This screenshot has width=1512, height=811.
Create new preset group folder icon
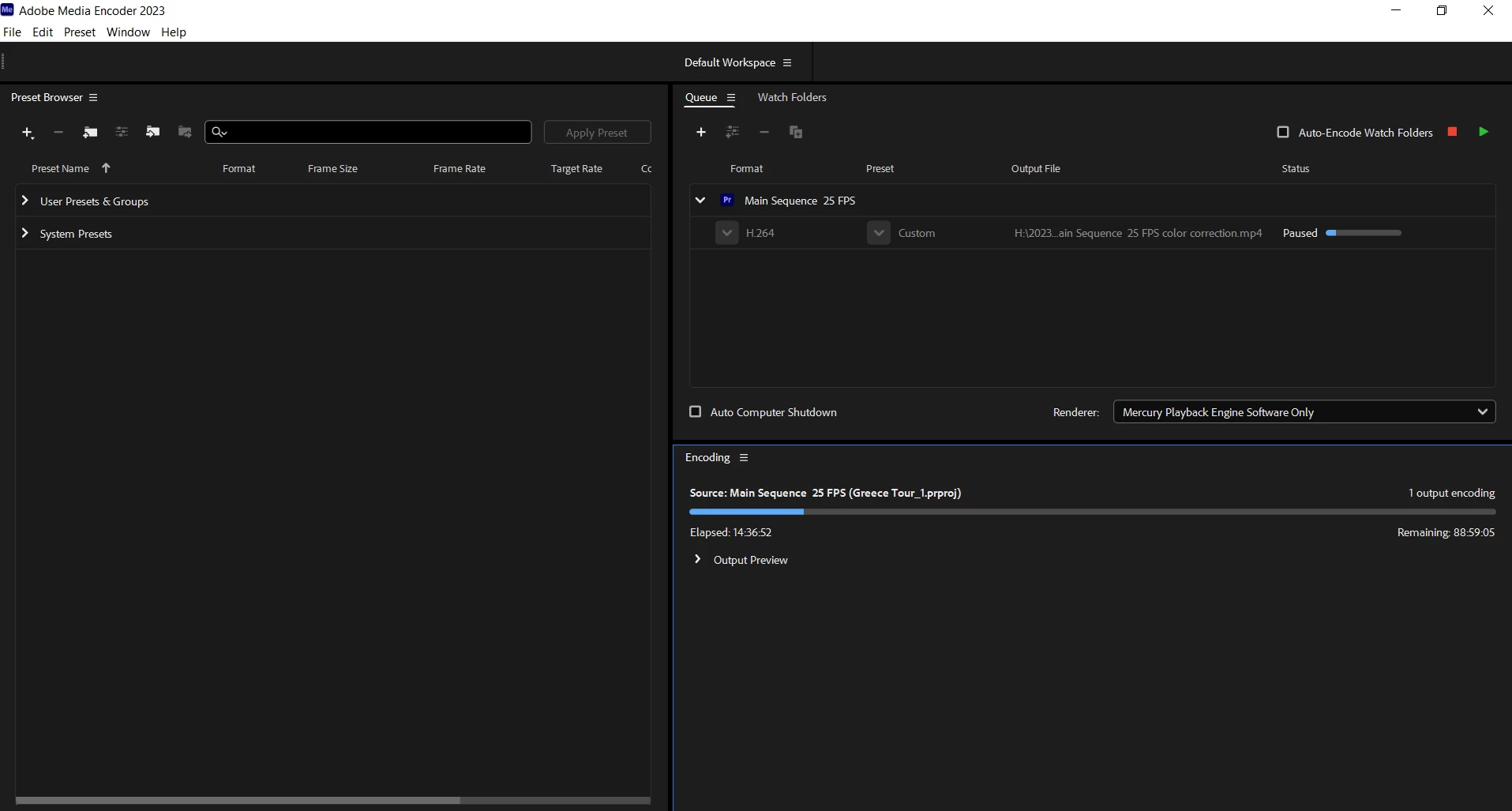(x=90, y=133)
